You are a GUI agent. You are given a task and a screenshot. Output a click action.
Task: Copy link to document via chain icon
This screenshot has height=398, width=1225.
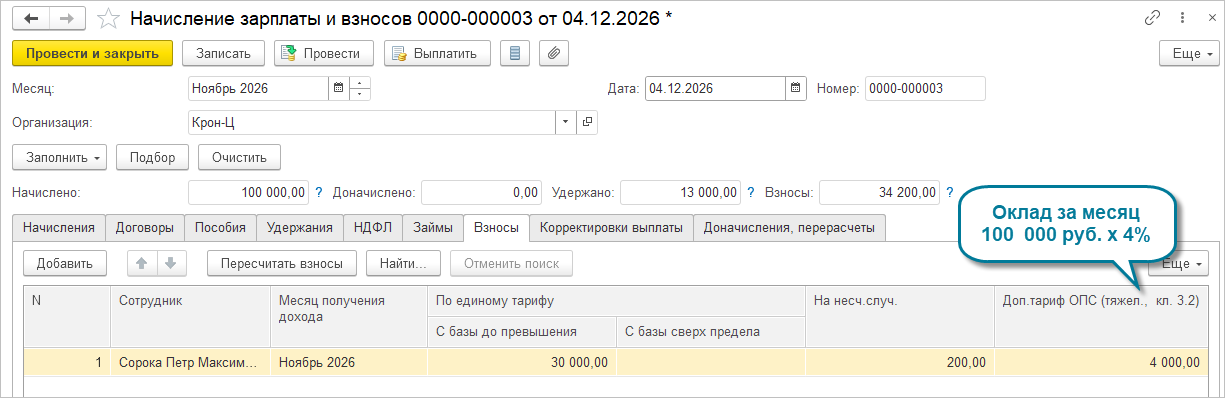(x=1153, y=19)
